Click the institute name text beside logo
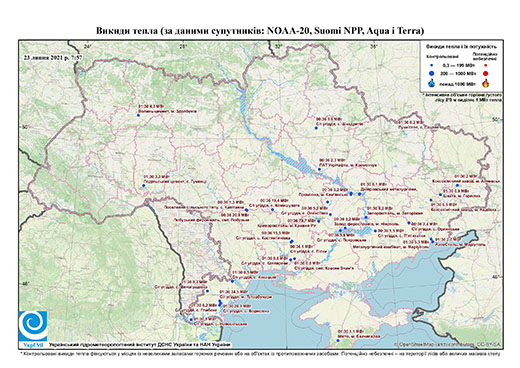 click(x=140, y=345)
